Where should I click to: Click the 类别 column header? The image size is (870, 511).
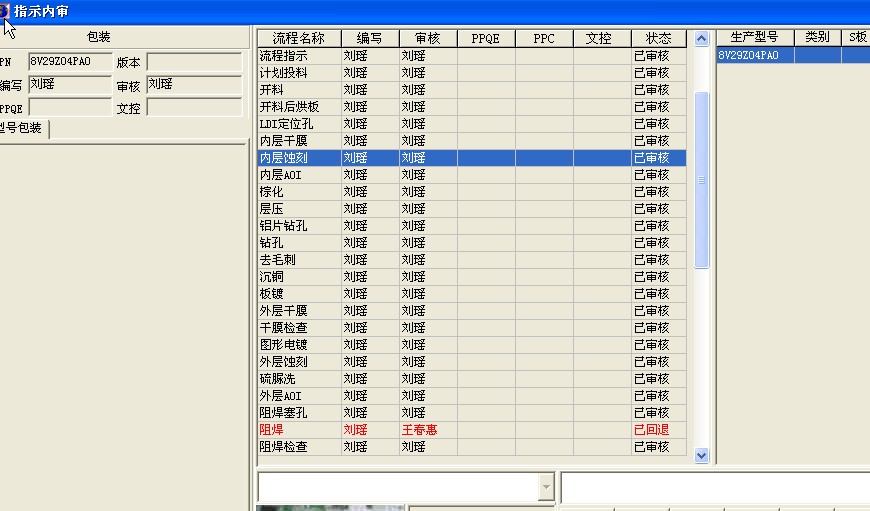tap(817, 37)
